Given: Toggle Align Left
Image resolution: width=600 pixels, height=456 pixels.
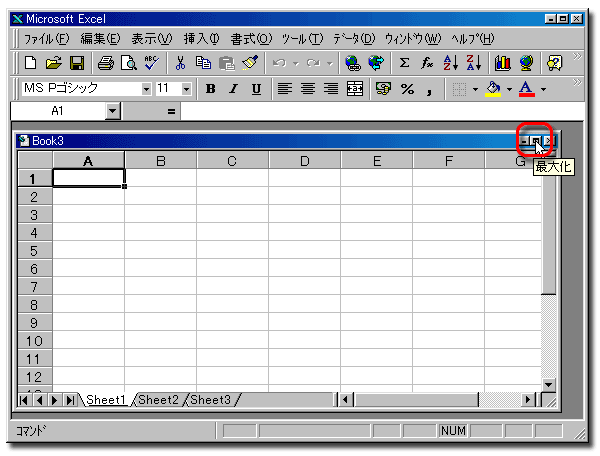Looking at the screenshot, I should click(x=285, y=89).
